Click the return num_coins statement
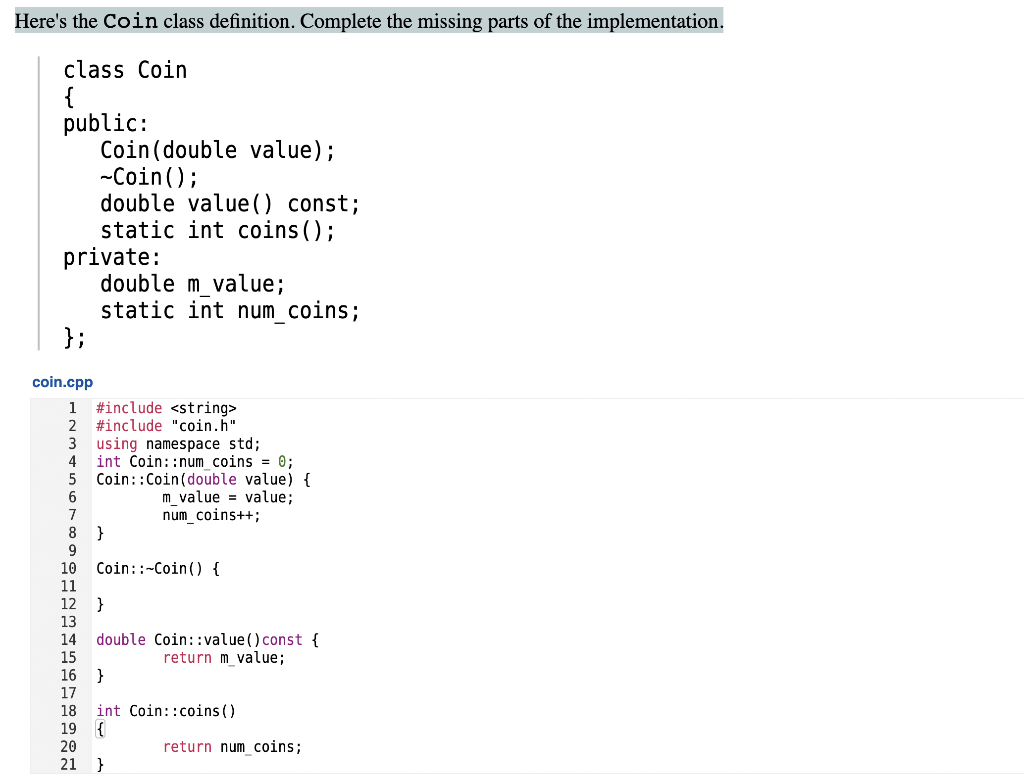The width and height of the screenshot is (1024, 784). tap(232, 746)
